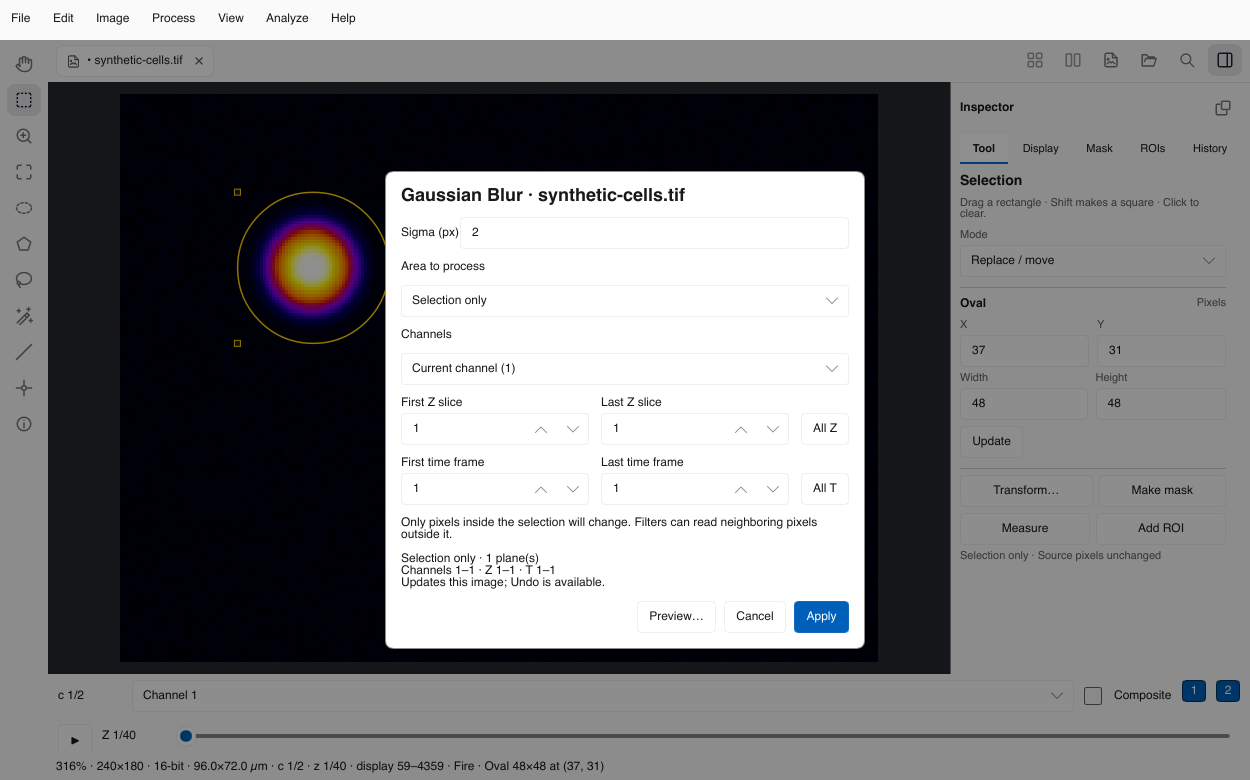Select the Polygon selection tool
The width and height of the screenshot is (1250, 780).
(x=24, y=244)
